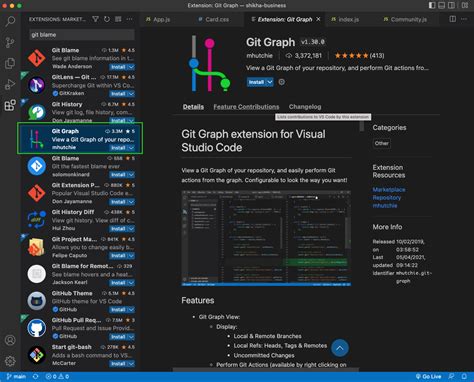Open the Extensions panel more actions menu

129,19
